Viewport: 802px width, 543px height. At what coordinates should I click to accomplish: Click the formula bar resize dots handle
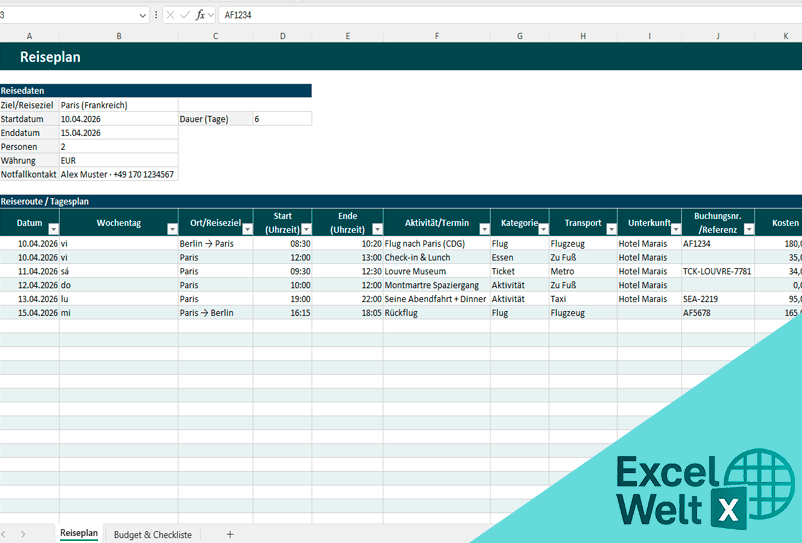(x=156, y=15)
